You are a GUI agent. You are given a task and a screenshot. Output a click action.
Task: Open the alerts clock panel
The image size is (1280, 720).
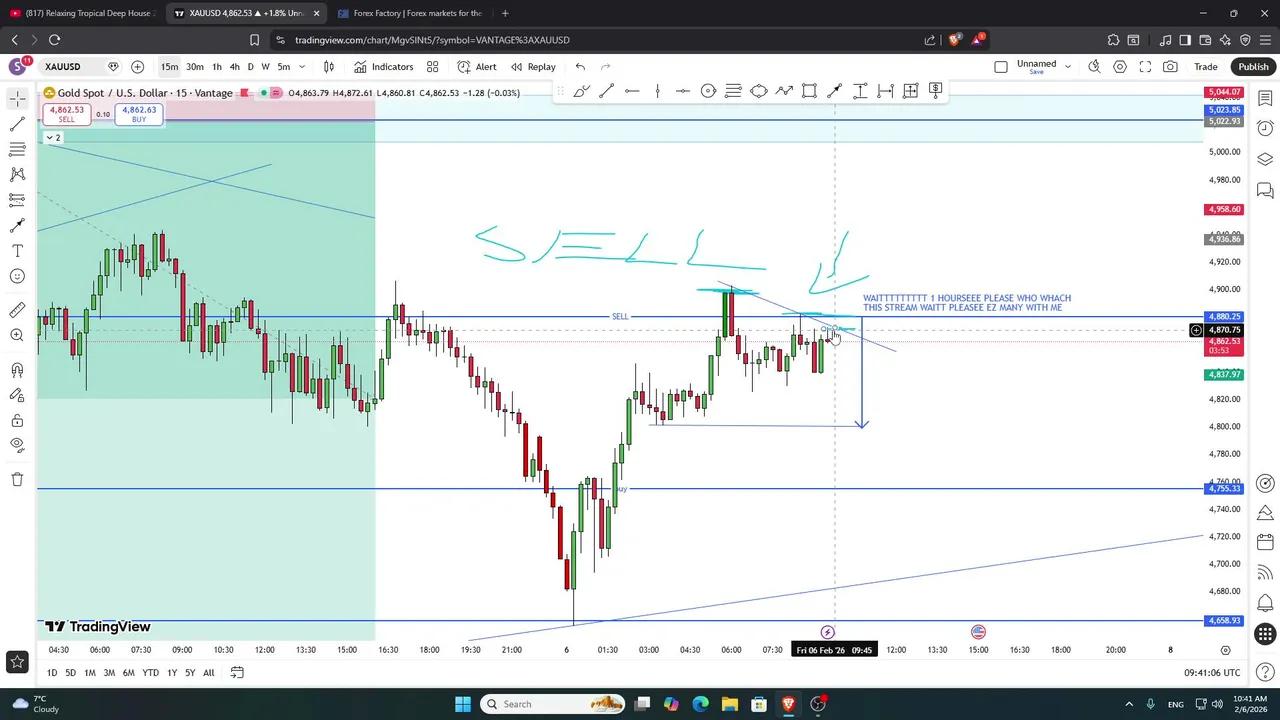pos(1265,129)
